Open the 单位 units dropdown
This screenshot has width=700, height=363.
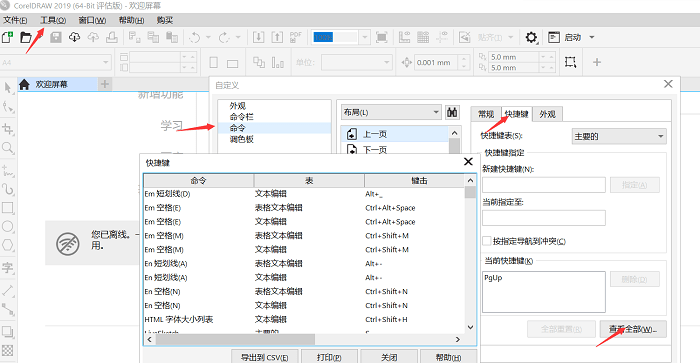(356, 63)
